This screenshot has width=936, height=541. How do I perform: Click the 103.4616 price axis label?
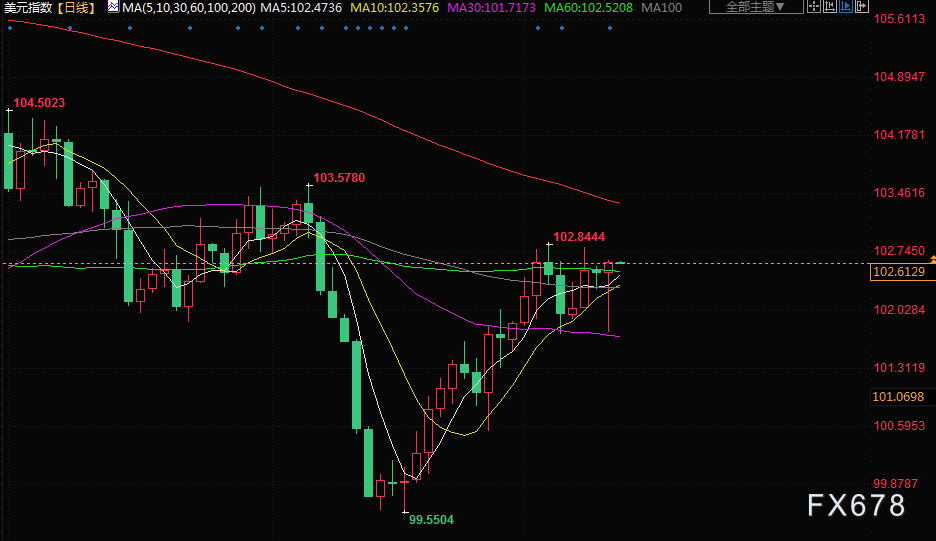(x=900, y=193)
